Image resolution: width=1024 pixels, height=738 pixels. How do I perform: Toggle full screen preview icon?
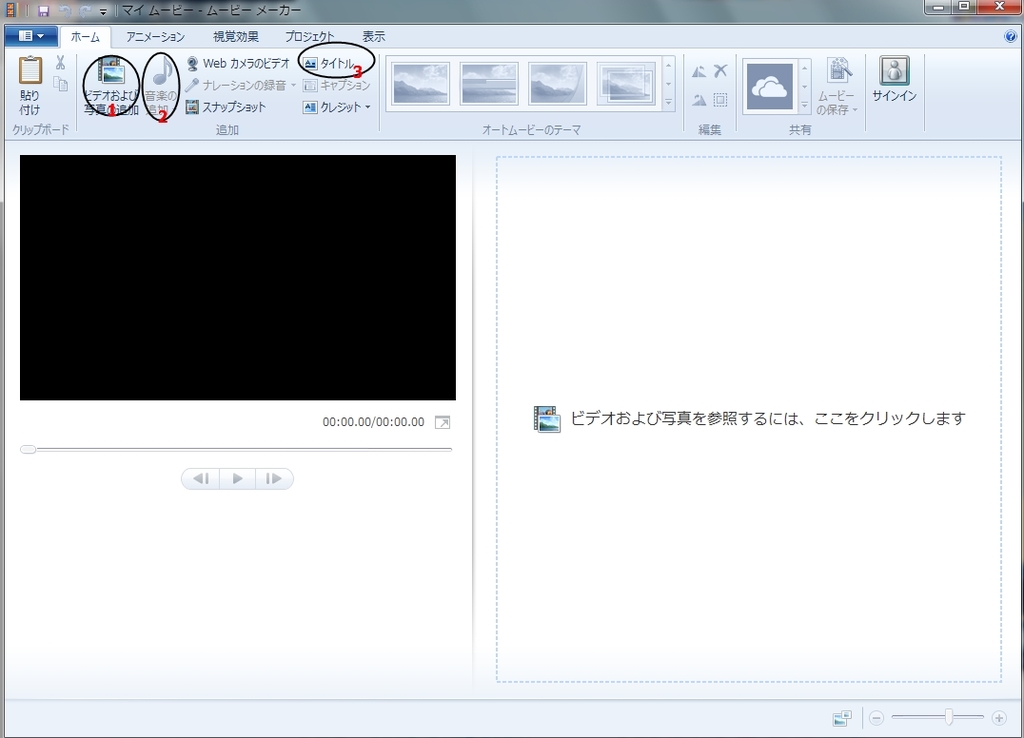442,422
